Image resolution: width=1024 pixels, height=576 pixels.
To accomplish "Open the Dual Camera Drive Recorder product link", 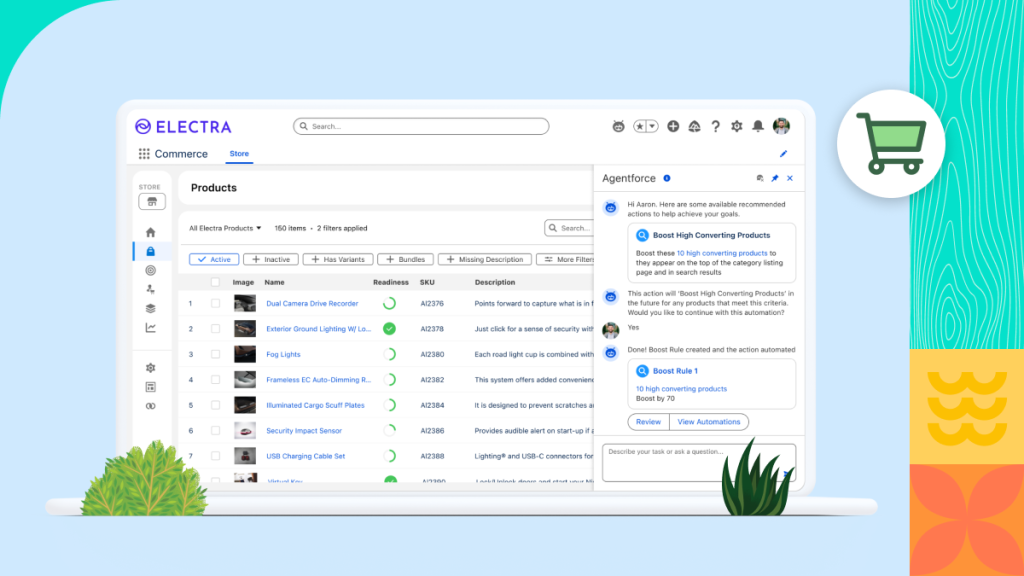I will point(312,304).
